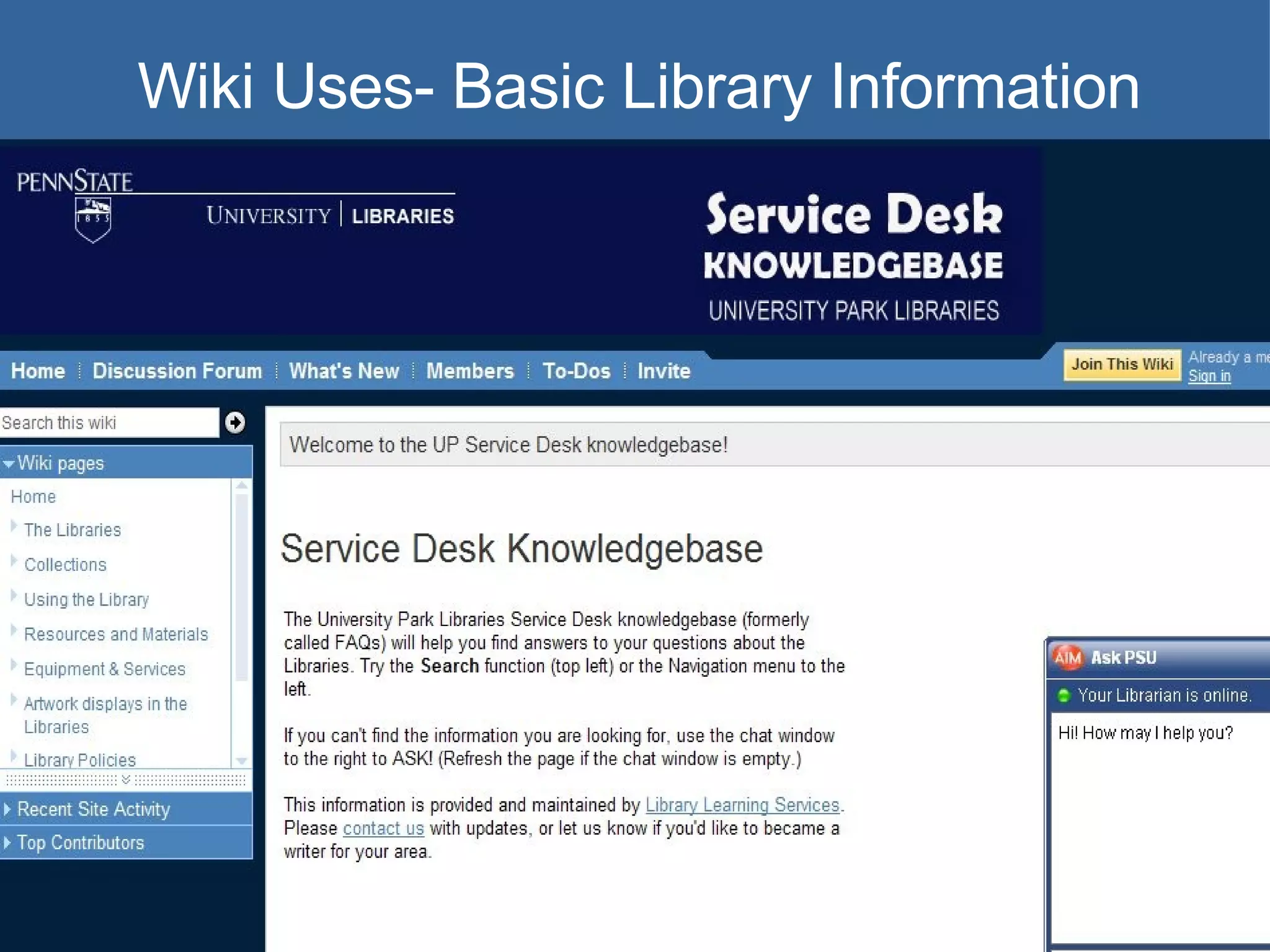This screenshot has width=1270, height=952.
Task: Expand Using the Library tree arrow
Action: (14, 596)
